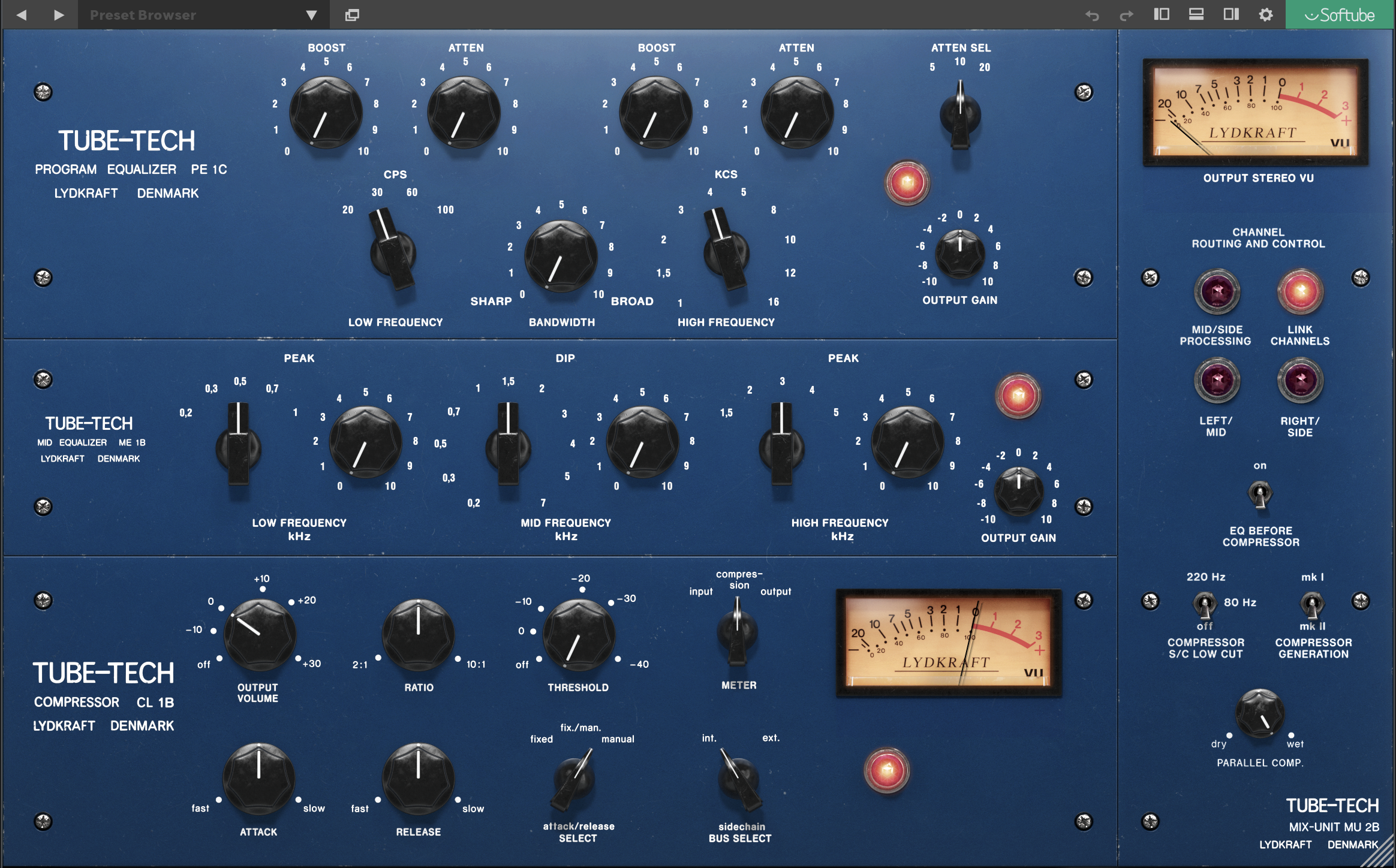This screenshot has height=868, width=1396.
Task: Click the Parallel Comp. dry/wet knob
Action: click(x=1260, y=713)
